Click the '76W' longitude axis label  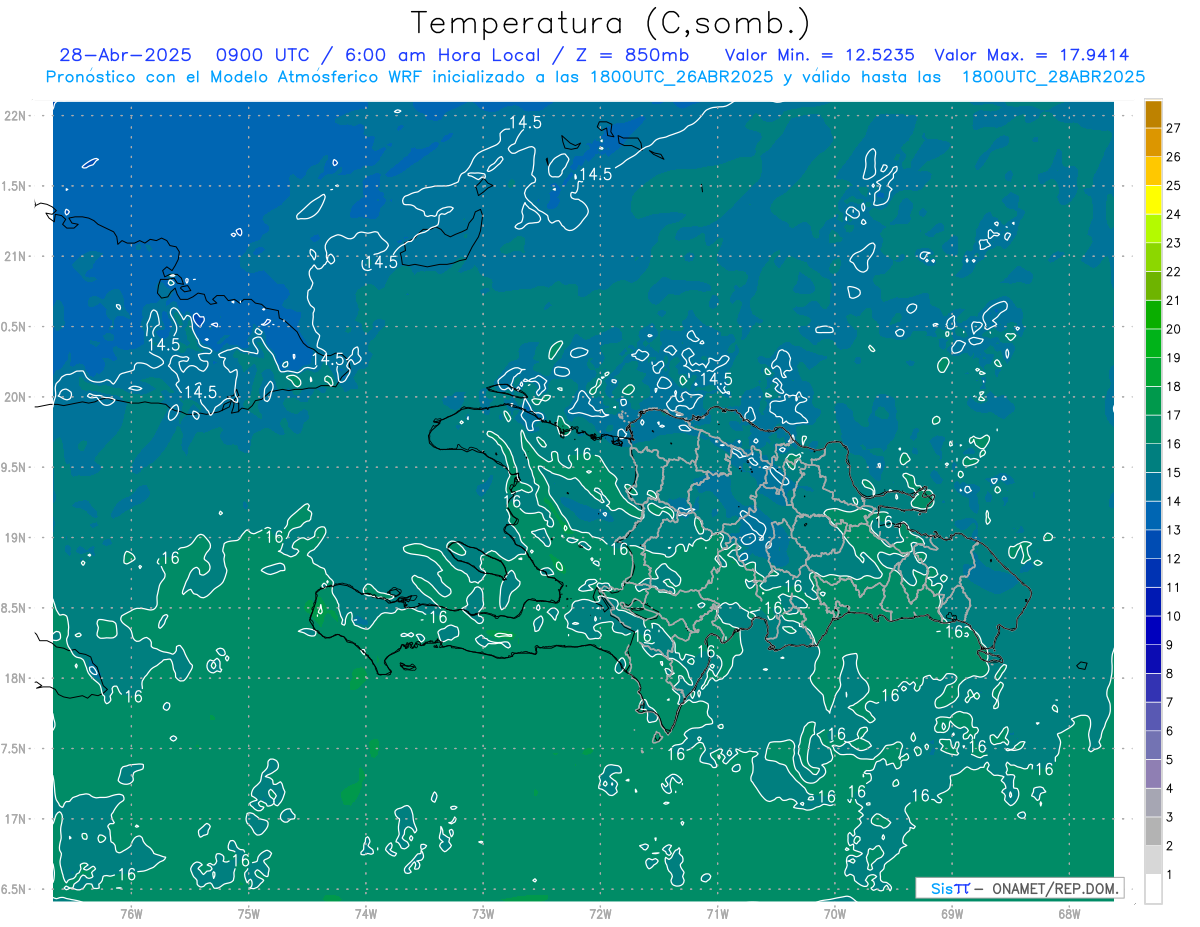tap(131, 914)
